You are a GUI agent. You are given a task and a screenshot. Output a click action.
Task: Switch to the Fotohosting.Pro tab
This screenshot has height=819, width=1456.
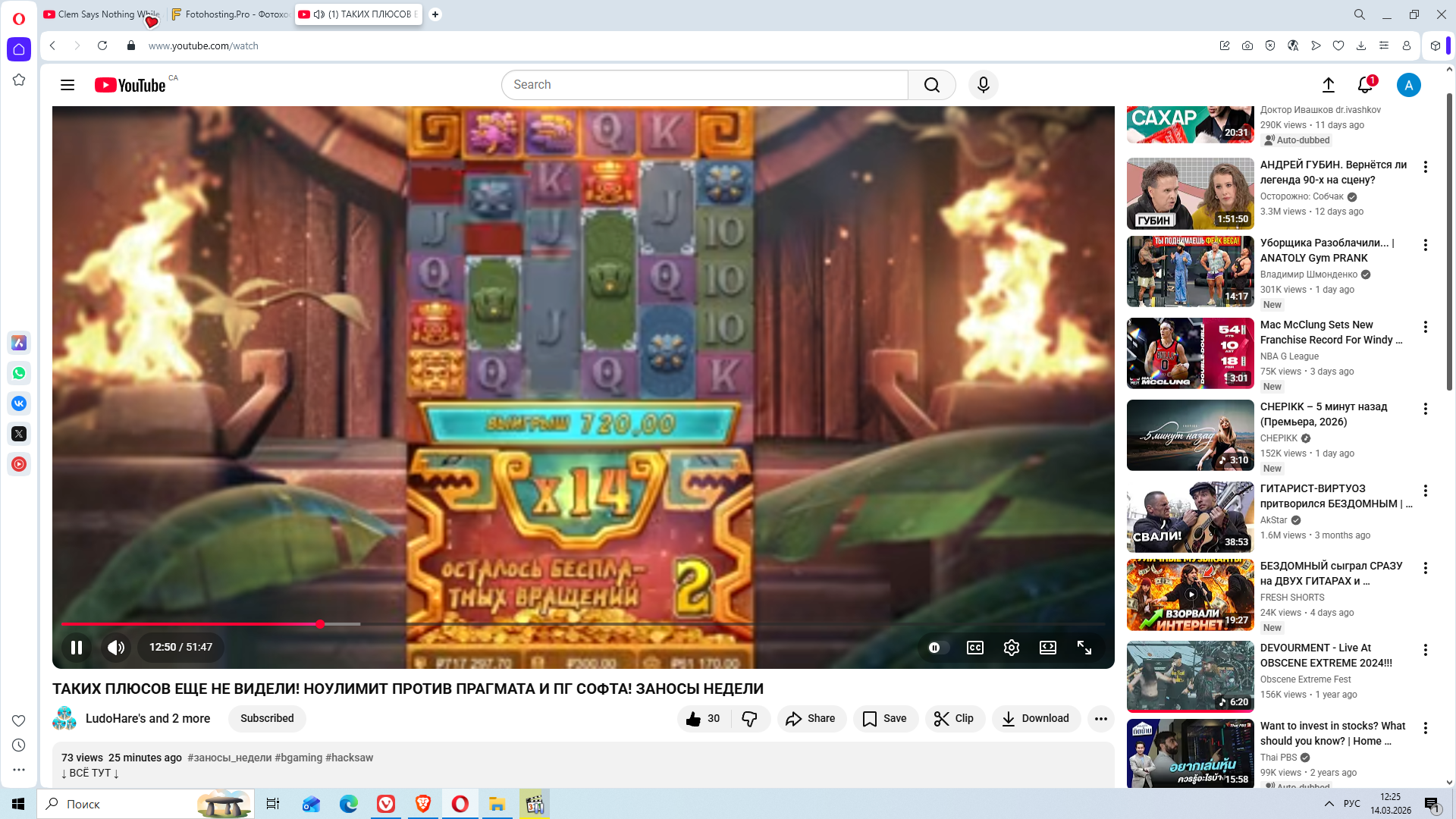point(230,14)
